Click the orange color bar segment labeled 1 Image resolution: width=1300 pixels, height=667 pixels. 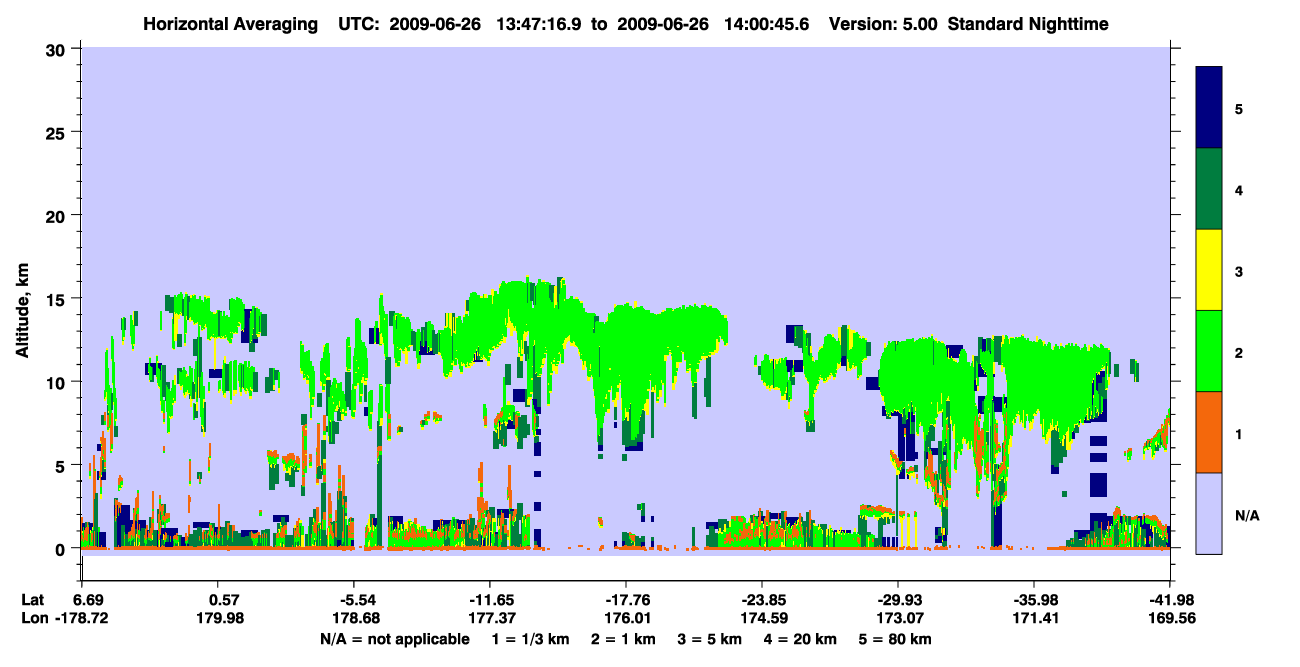click(x=1209, y=432)
